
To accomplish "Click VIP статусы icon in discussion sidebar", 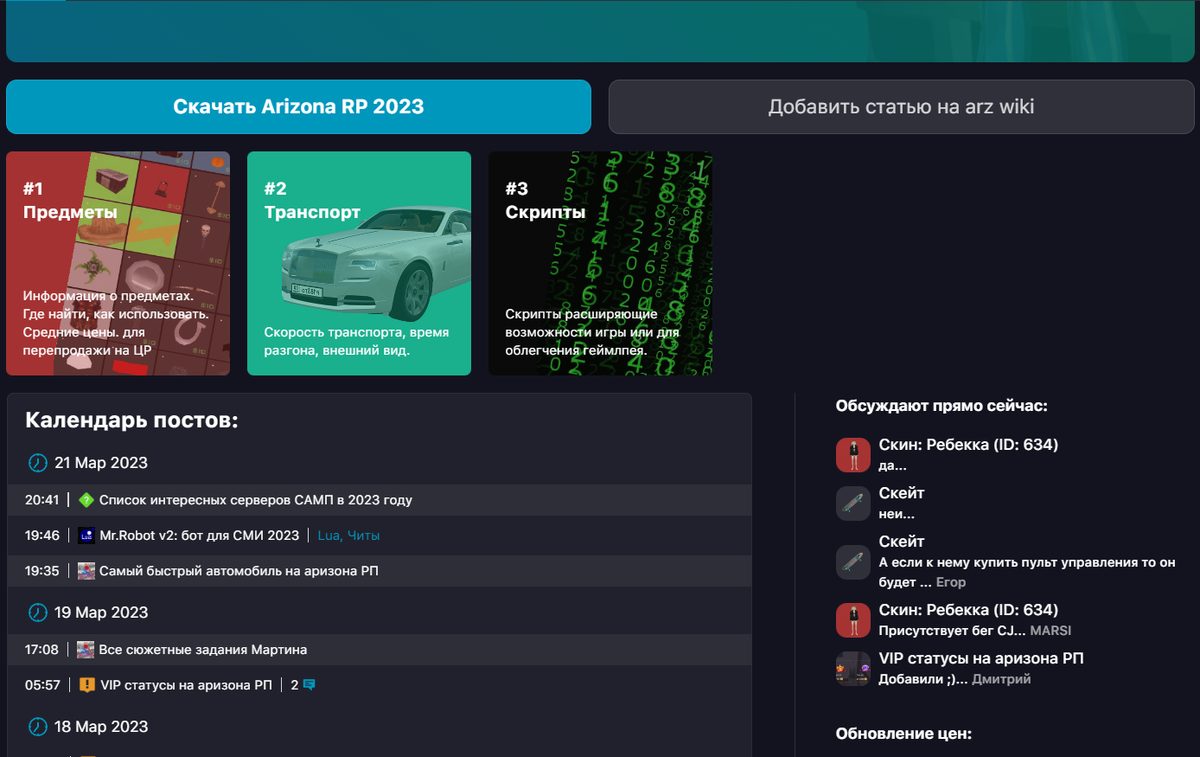I will point(853,668).
